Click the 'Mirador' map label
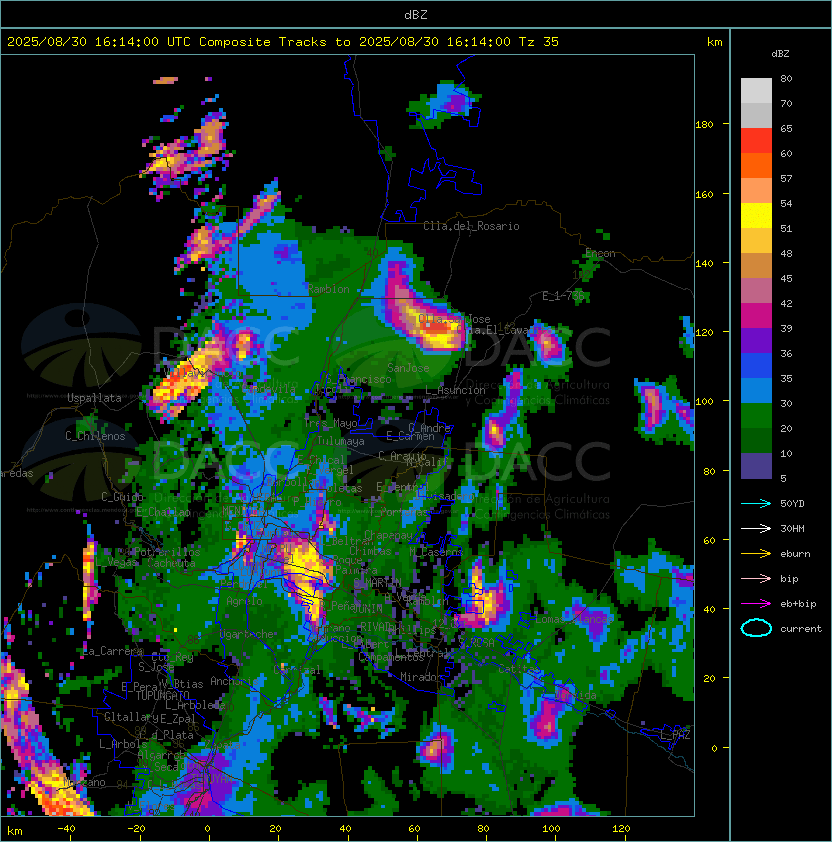This screenshot has width=832, height=842. click(422, 677)
